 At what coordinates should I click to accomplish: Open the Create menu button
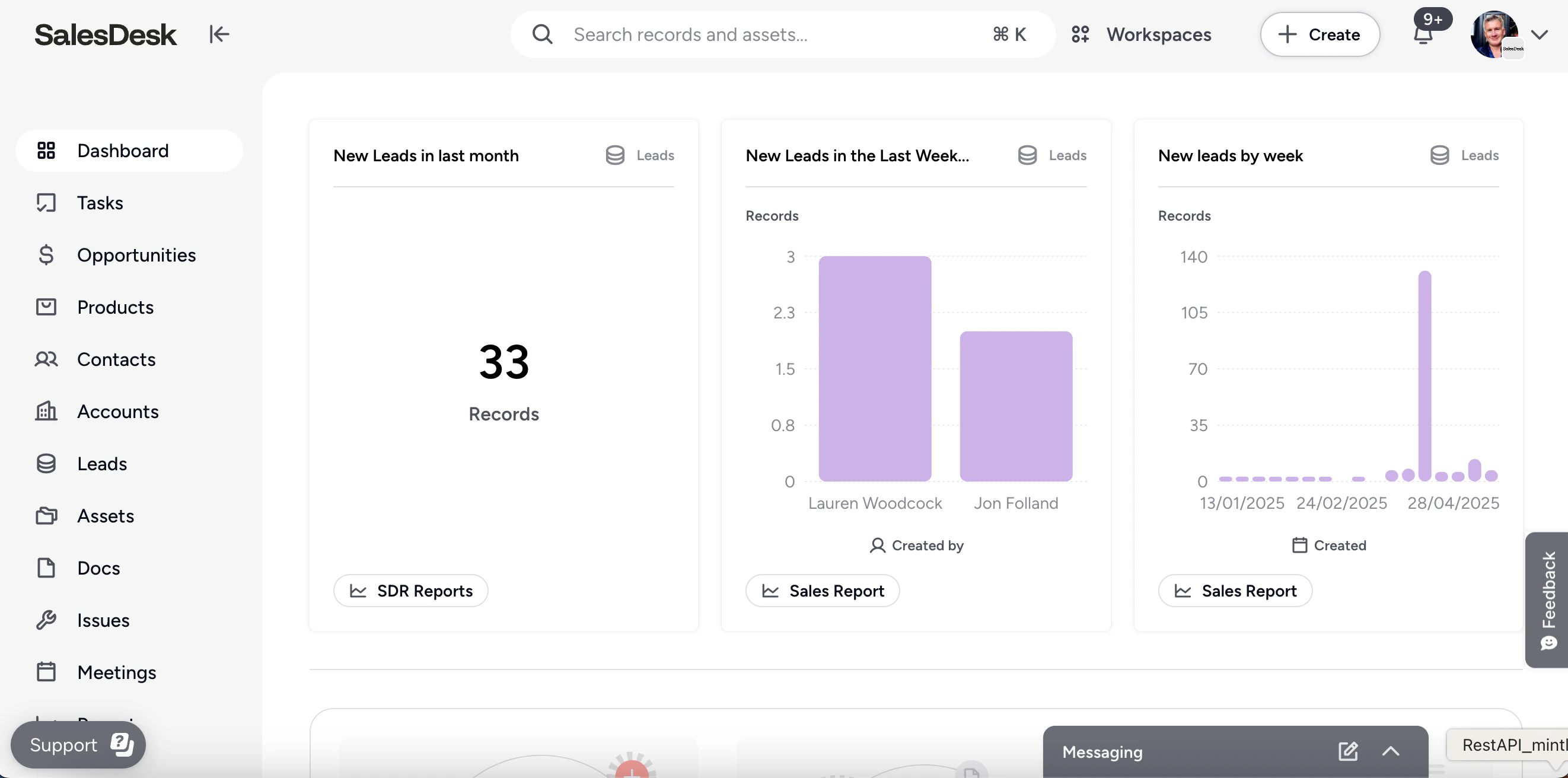[x=1319, y=35]
